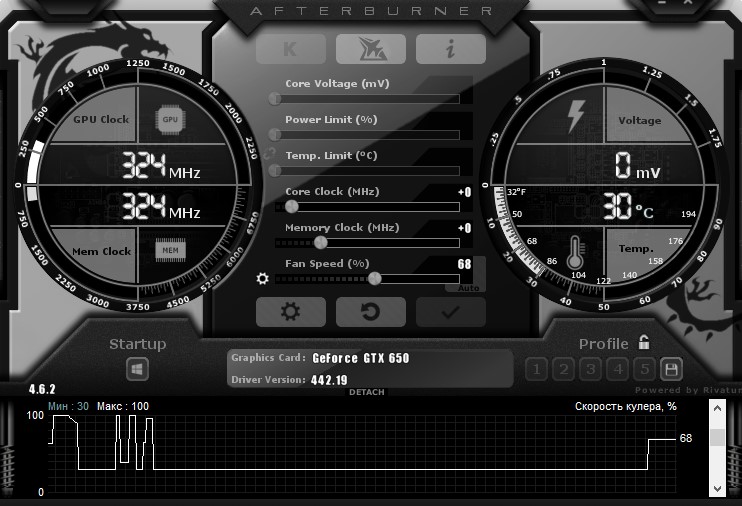
Task: Click the MEM chip icon in gauge
Action: point(170,250)
